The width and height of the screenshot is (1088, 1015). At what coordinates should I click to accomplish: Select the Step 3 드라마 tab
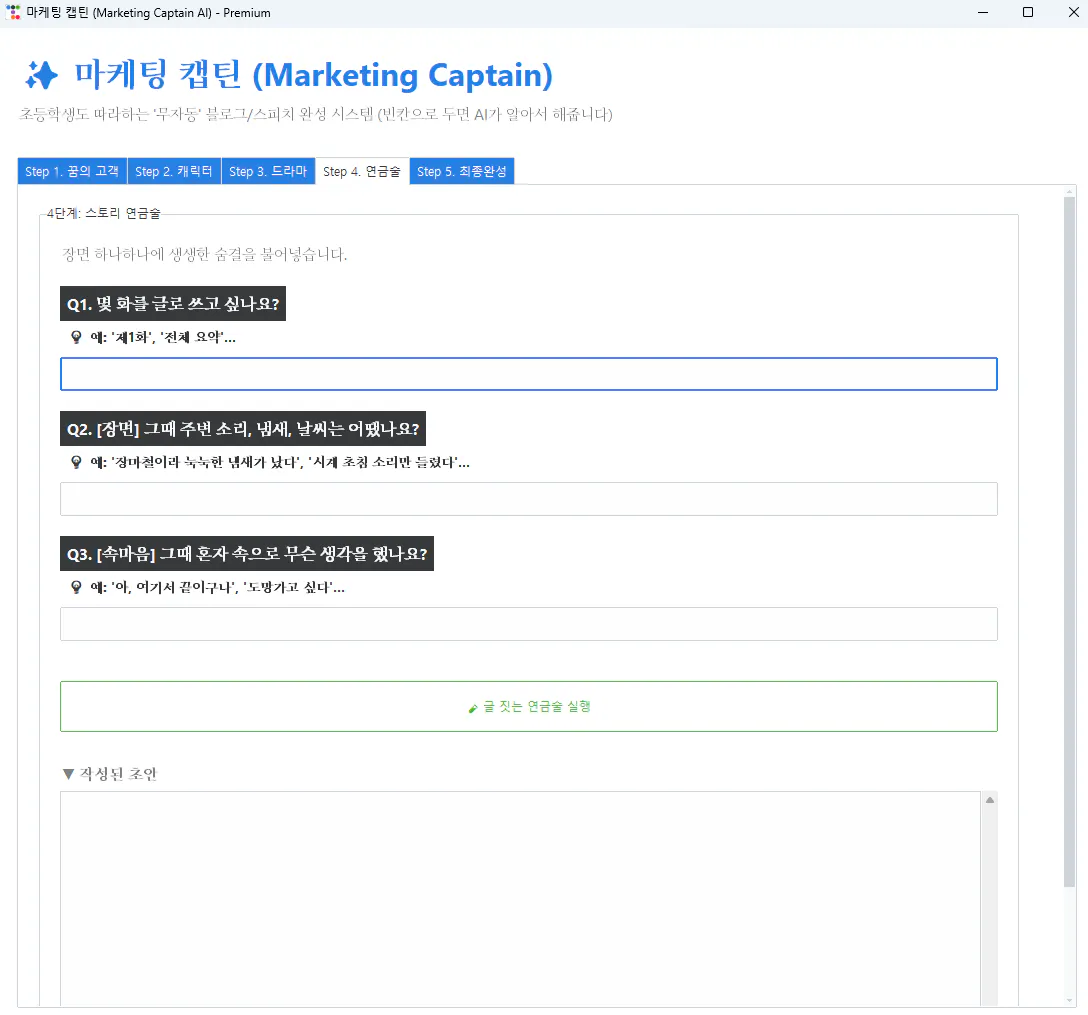(268, 171)
